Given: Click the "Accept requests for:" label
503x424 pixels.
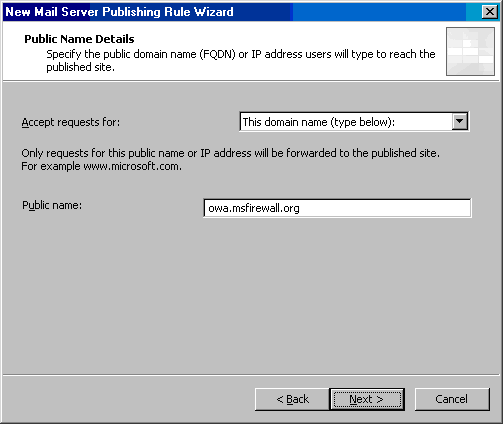Looking at the screenshot, I should [x=71, y=122].
